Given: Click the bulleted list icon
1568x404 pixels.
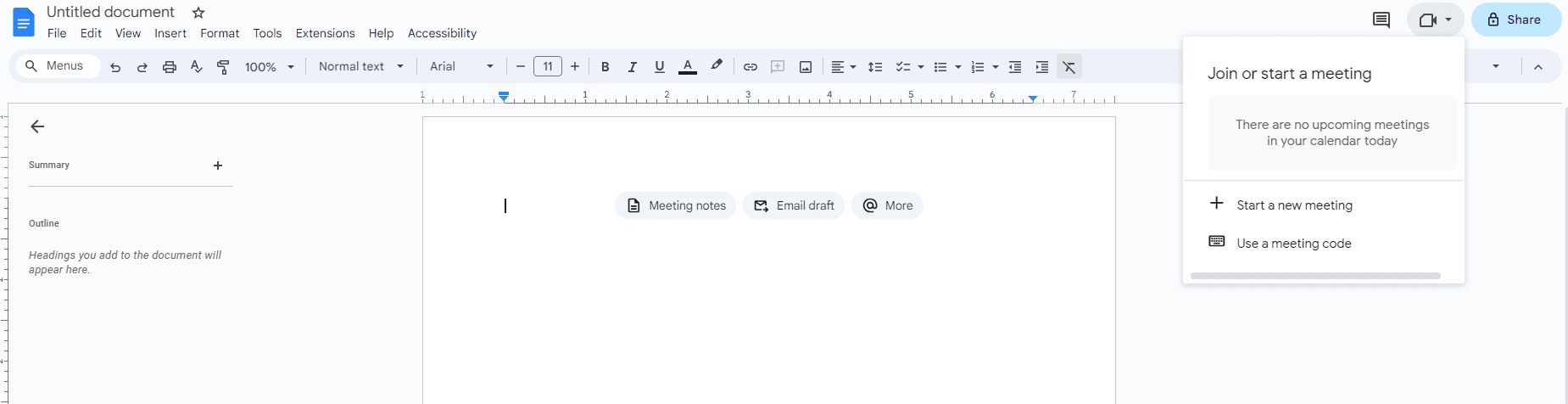Looking at the screenshot, I should (940, 67).
